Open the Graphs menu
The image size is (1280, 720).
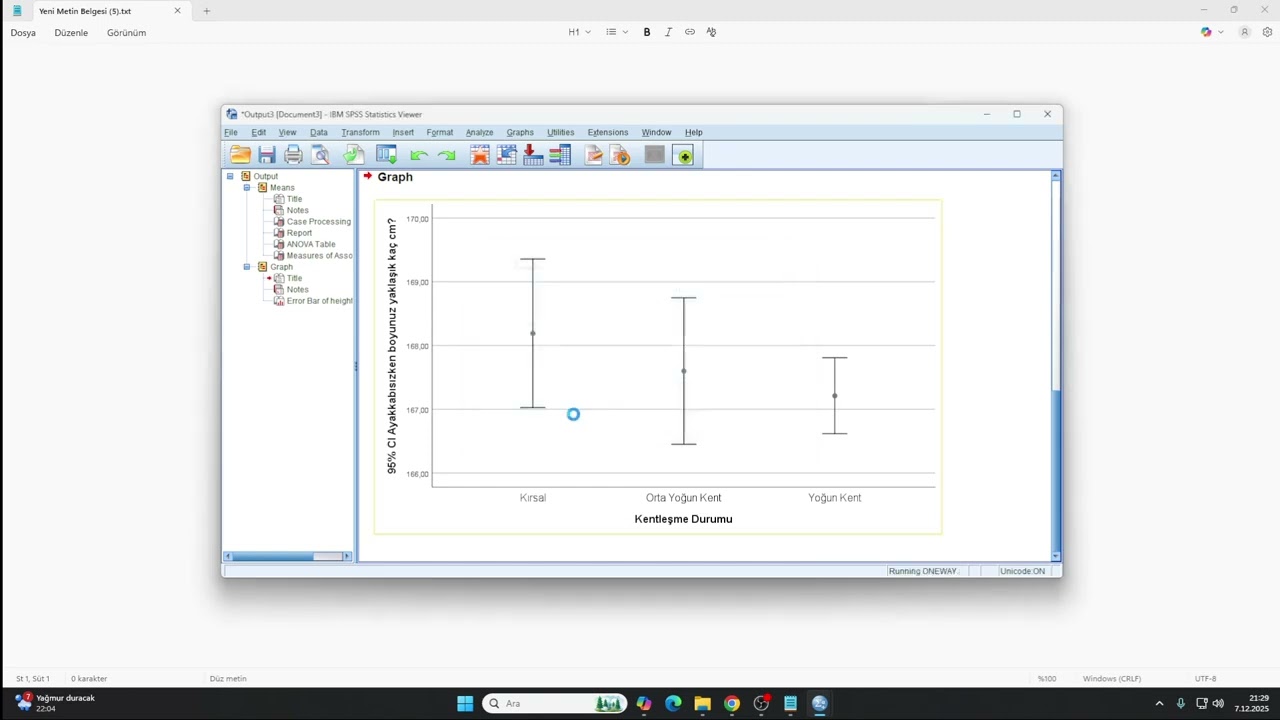click(x=520, y=132)
